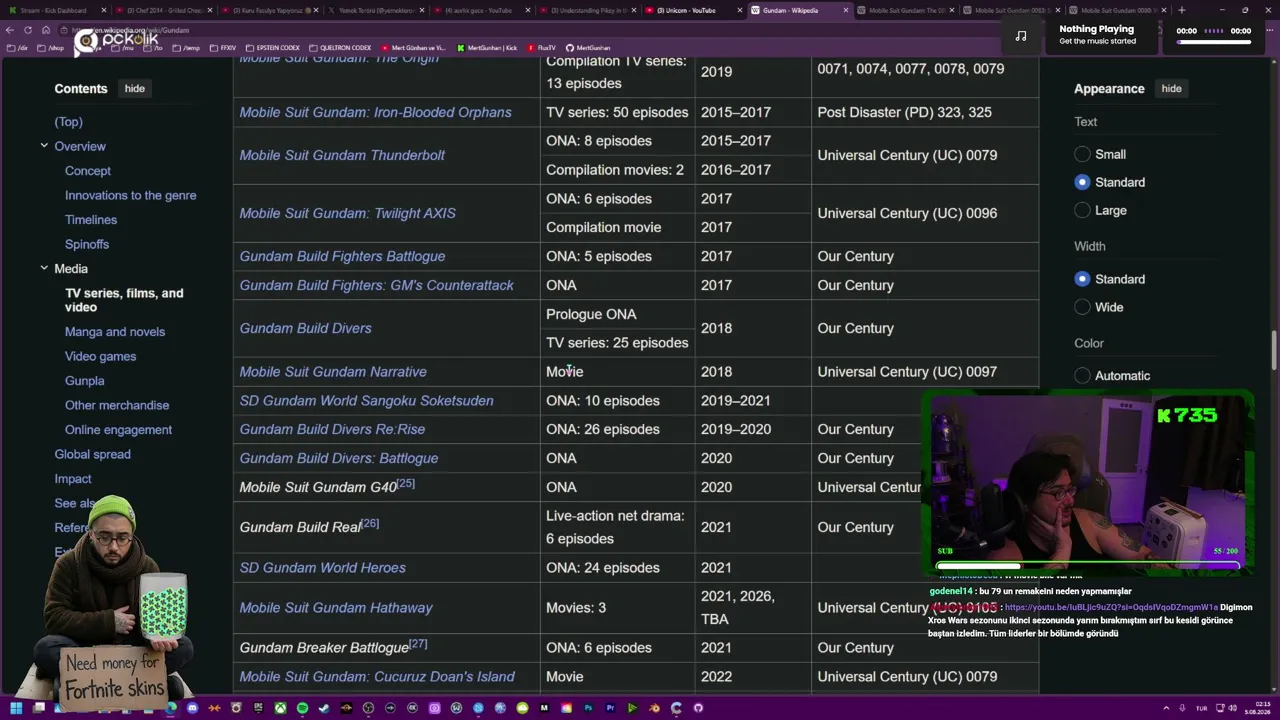1280x720 pixels.
Task: Switch to the Stream - Kick Dashboard tab
Action: coord(56,10)
